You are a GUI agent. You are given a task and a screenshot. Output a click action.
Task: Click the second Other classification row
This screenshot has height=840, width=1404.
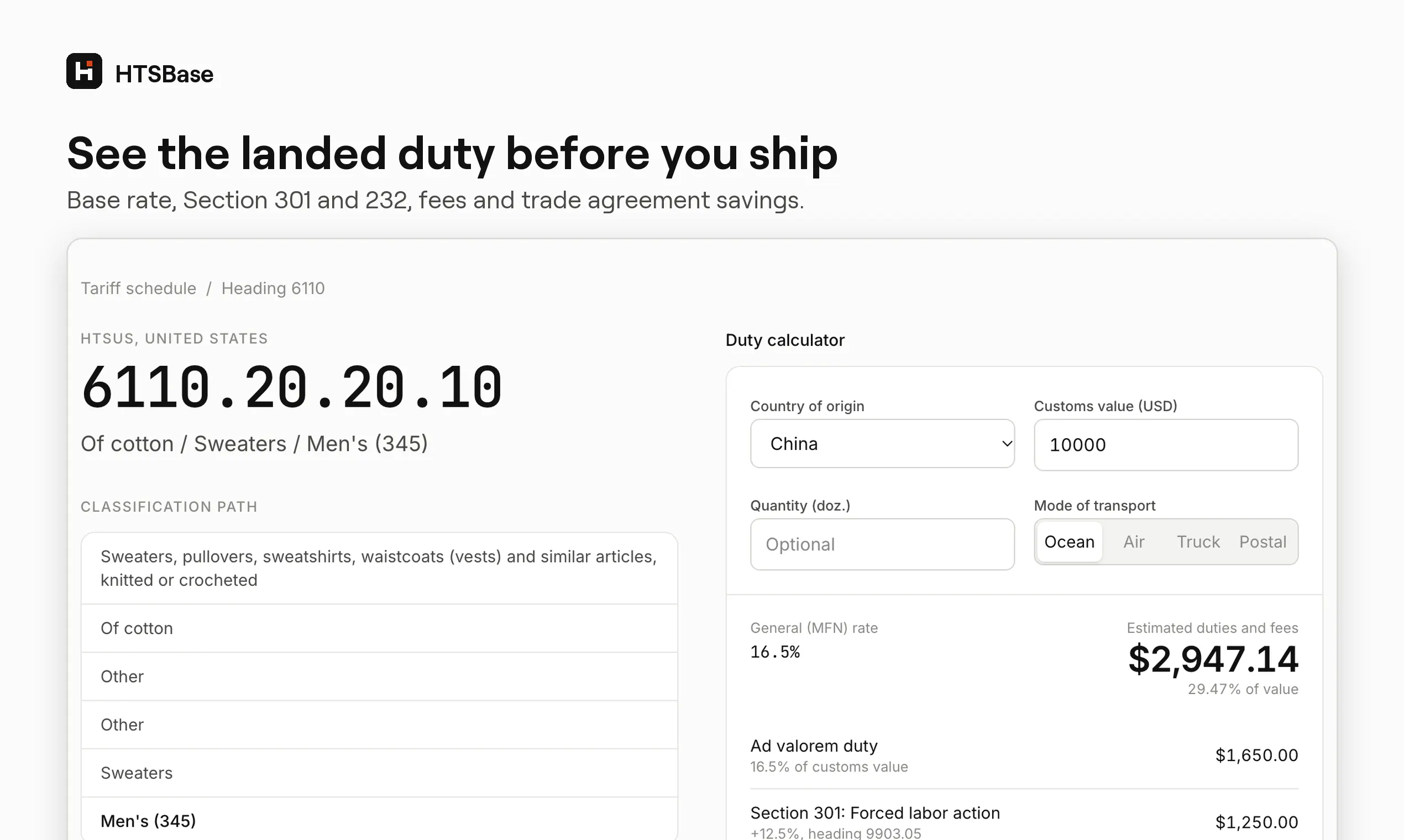pyautogui.click(x=379, y=725)
